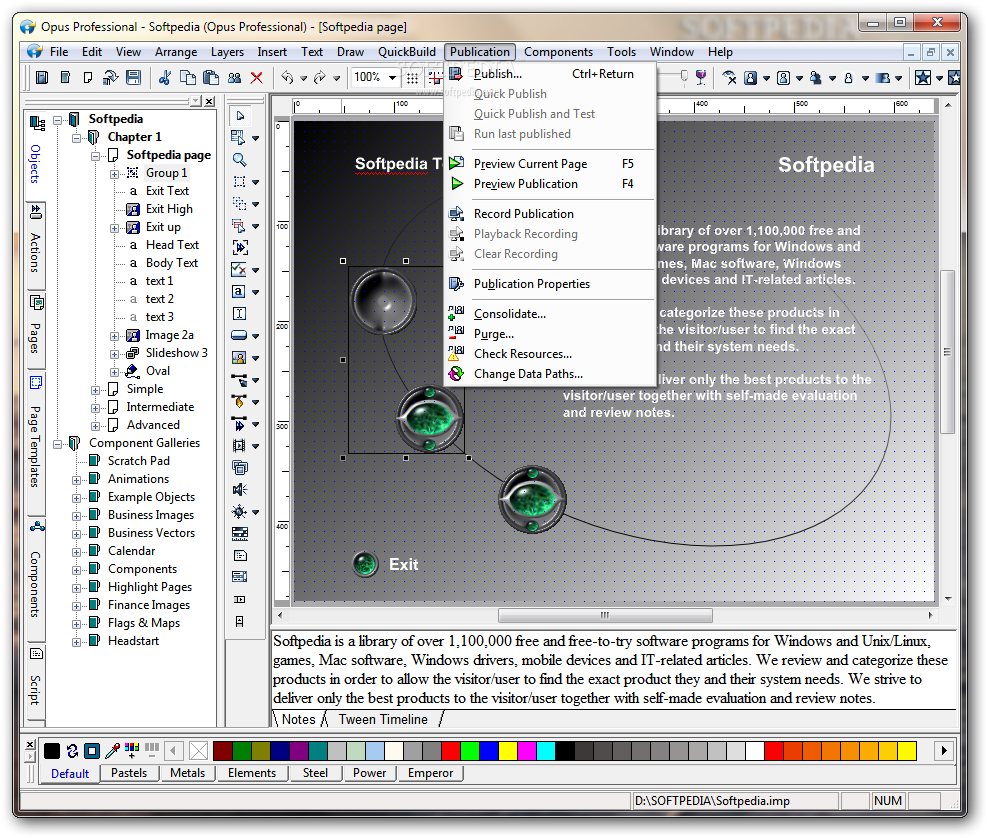Pick the dark red palette swatch

tap(223, 750)
